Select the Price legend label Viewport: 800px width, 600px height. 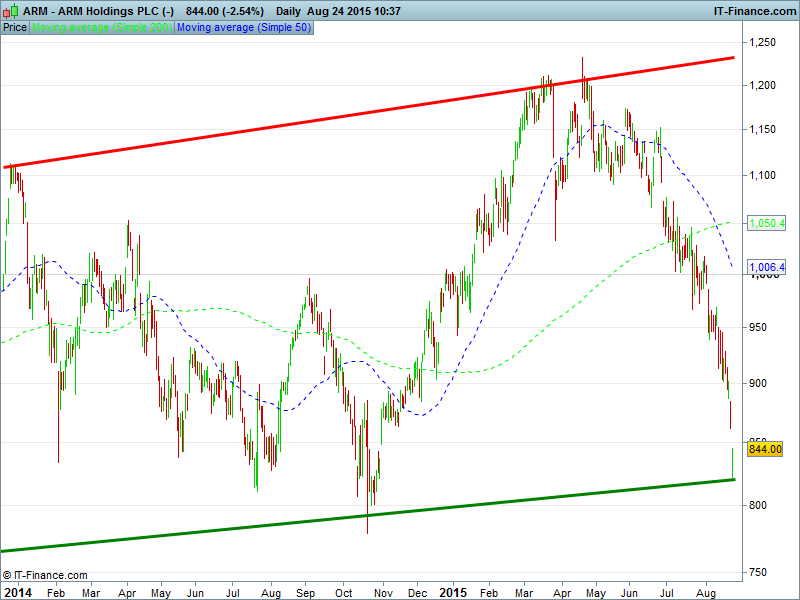15,27
